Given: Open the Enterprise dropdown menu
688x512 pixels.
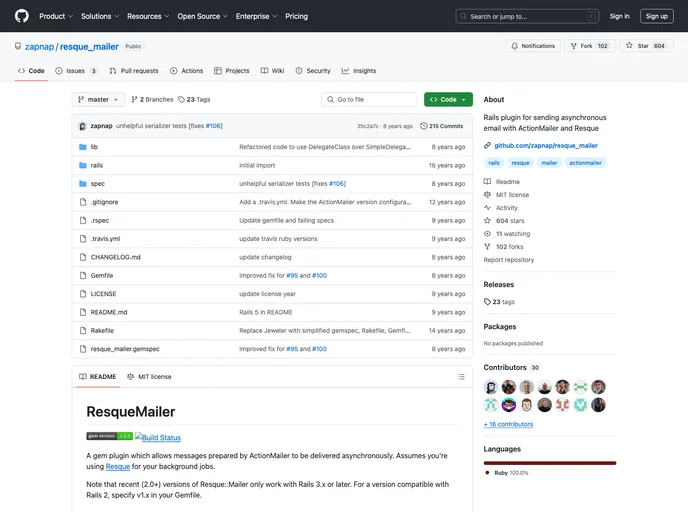Looking at the screenshot, I should (x=256, y=16).
